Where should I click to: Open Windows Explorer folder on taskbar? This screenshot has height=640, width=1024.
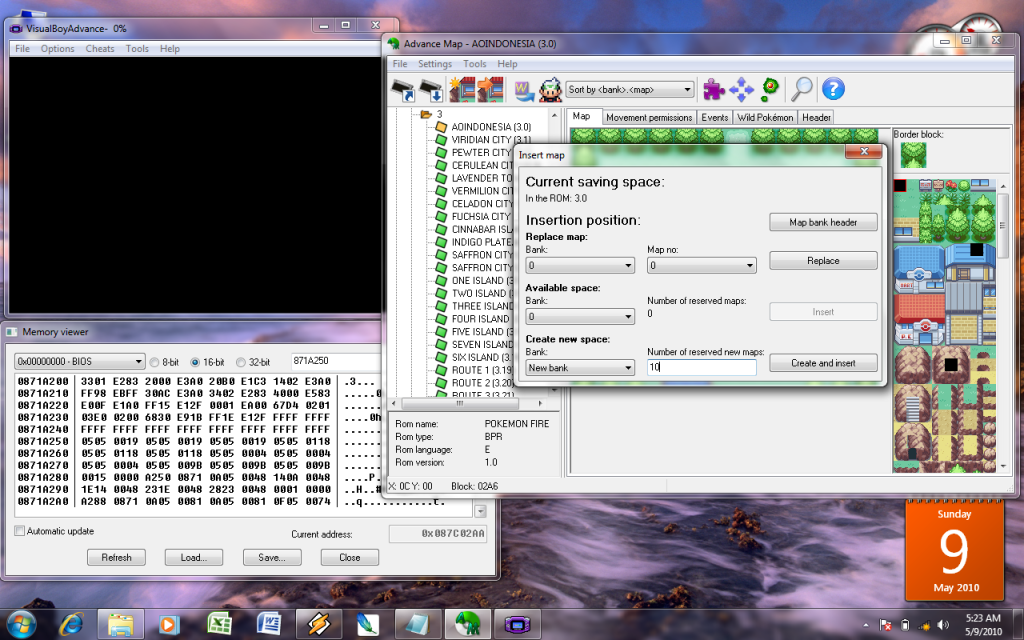coord(121,624)
